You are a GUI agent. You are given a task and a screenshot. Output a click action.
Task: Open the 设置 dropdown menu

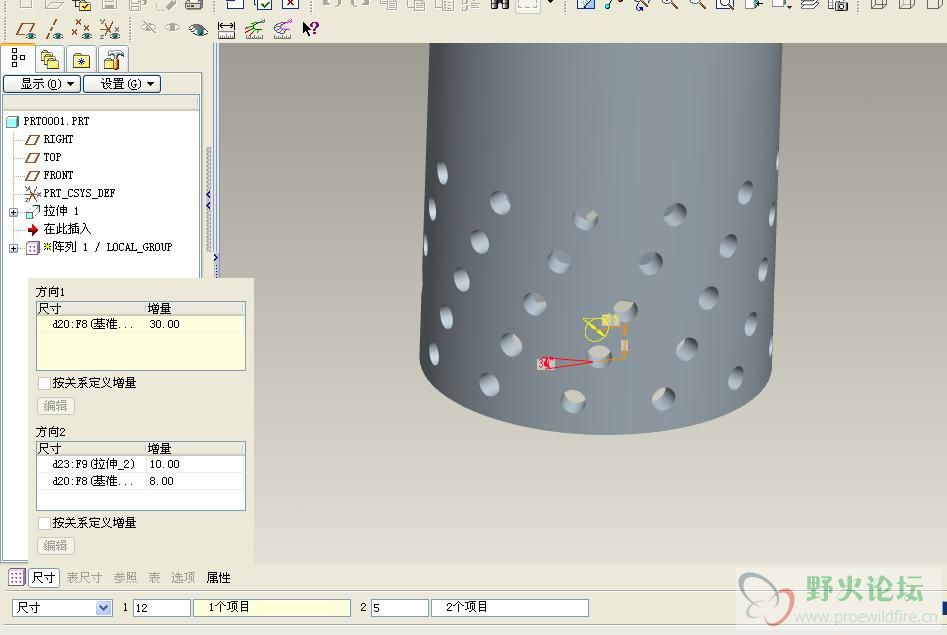click(x=122, y=83)
